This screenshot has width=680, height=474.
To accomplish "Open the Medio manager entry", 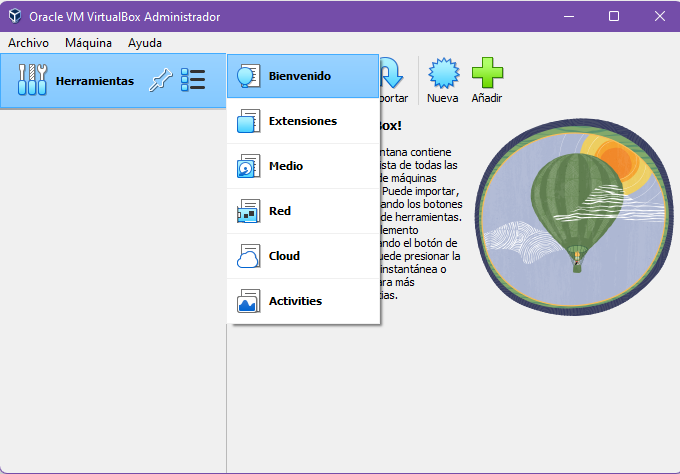I will [303, 166].
